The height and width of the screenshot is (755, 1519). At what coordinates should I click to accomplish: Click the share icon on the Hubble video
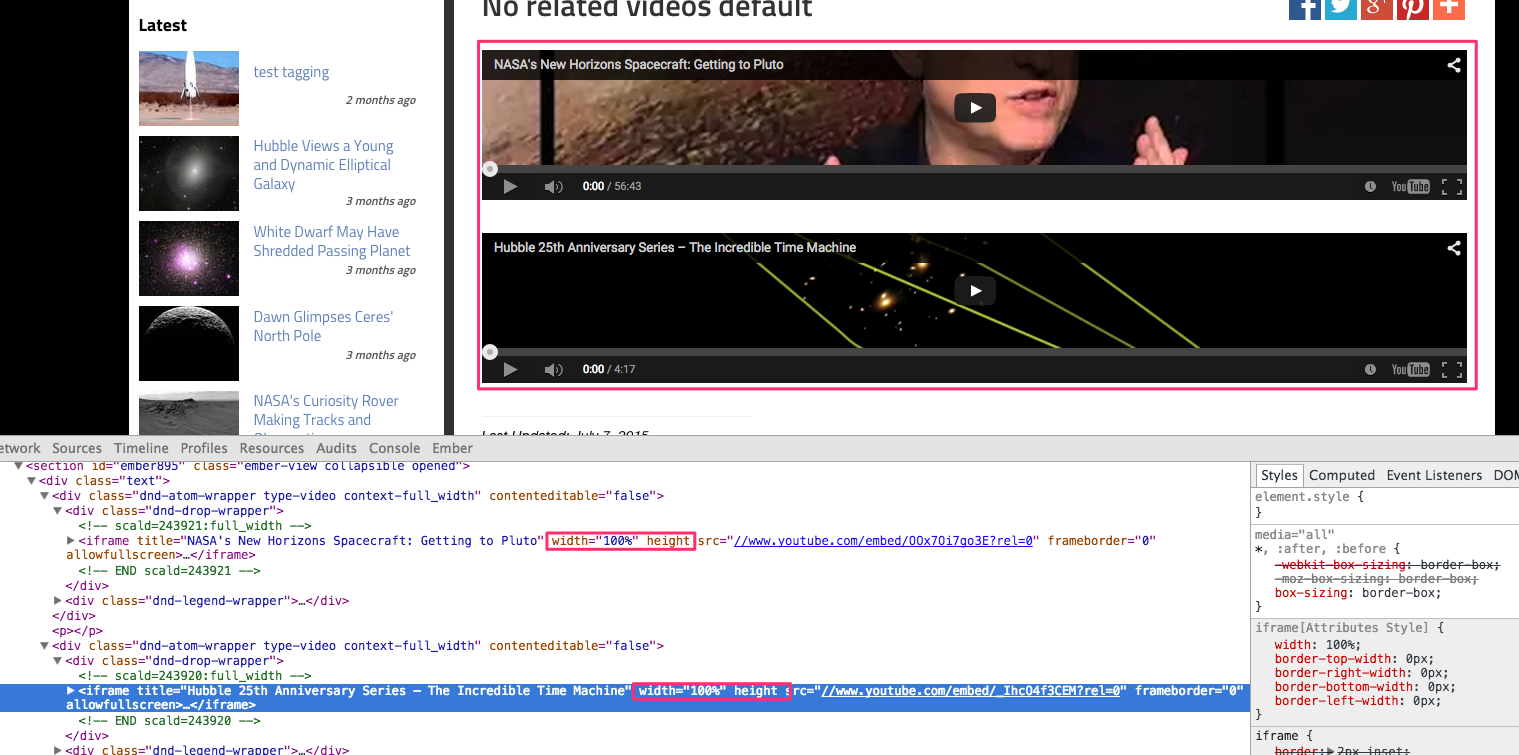[x=1453, y=247]
